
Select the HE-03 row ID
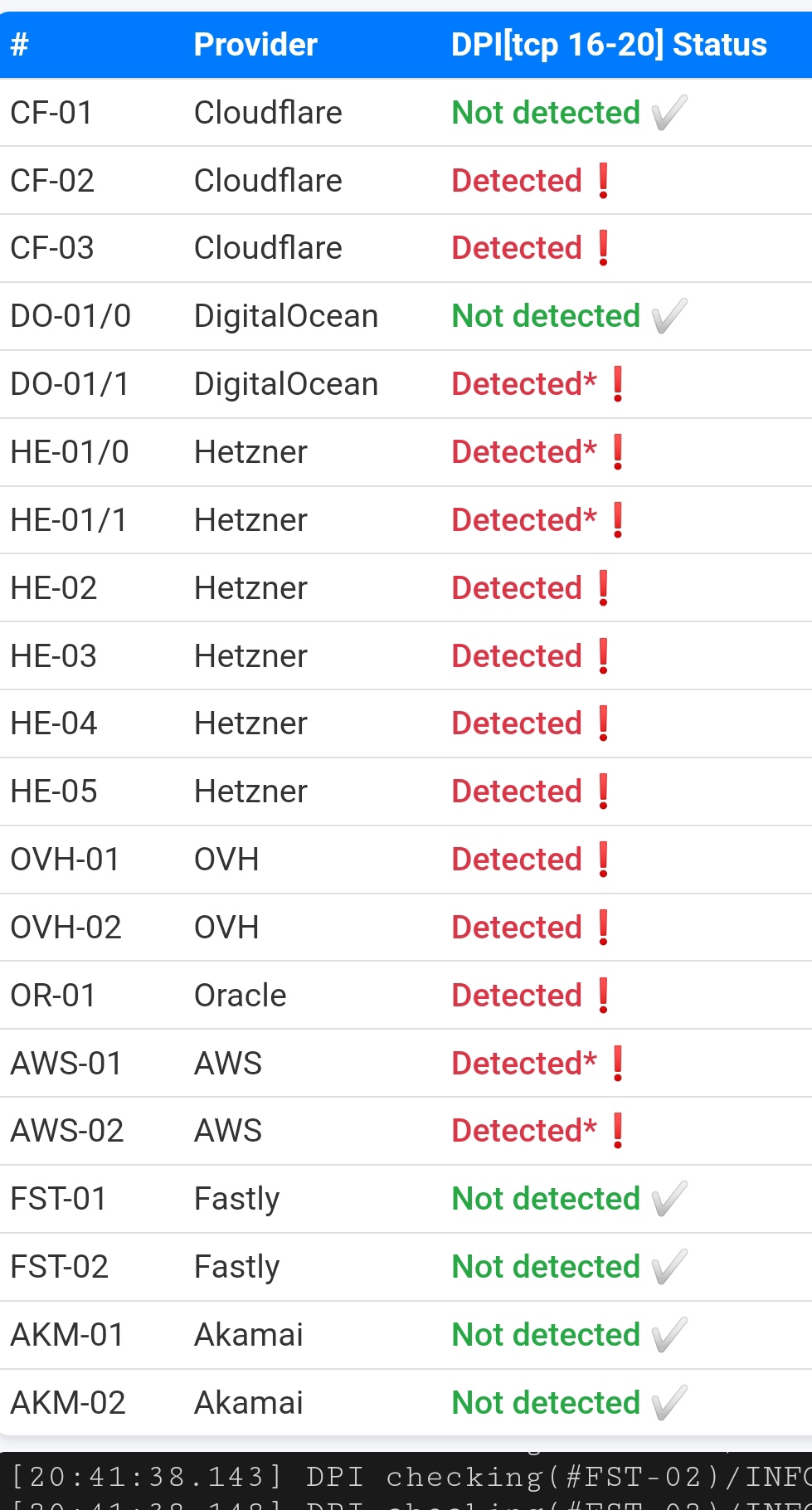(54, 656)
